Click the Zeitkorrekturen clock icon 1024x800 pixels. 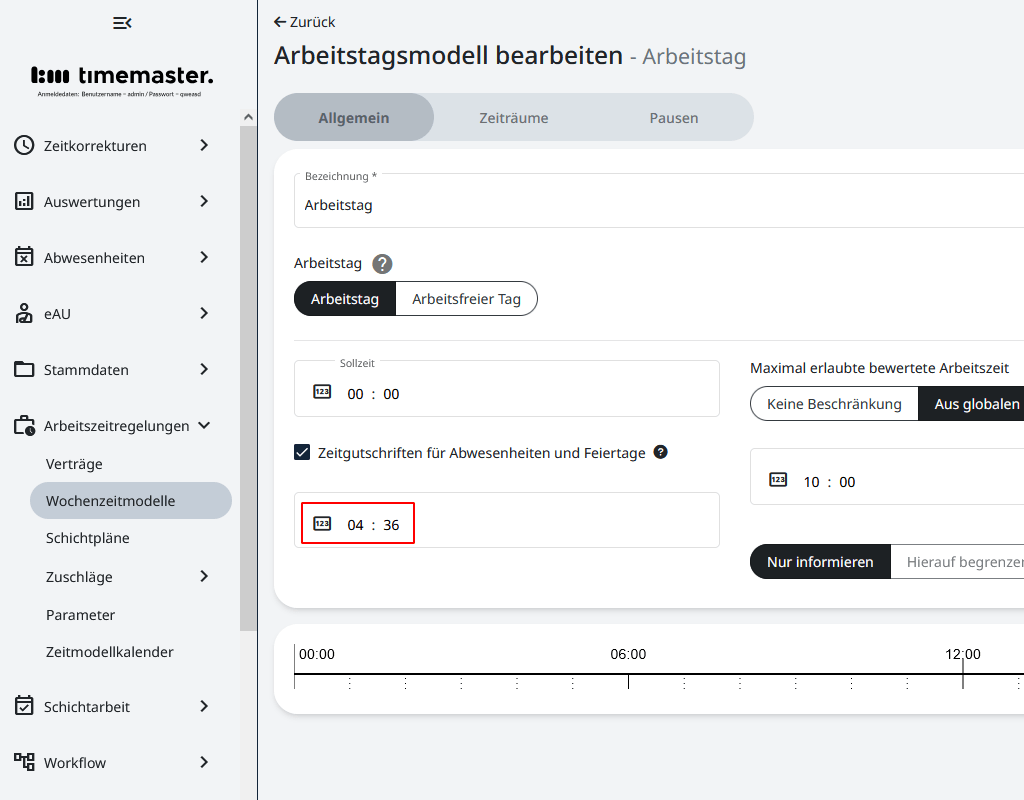click(24, 145)
